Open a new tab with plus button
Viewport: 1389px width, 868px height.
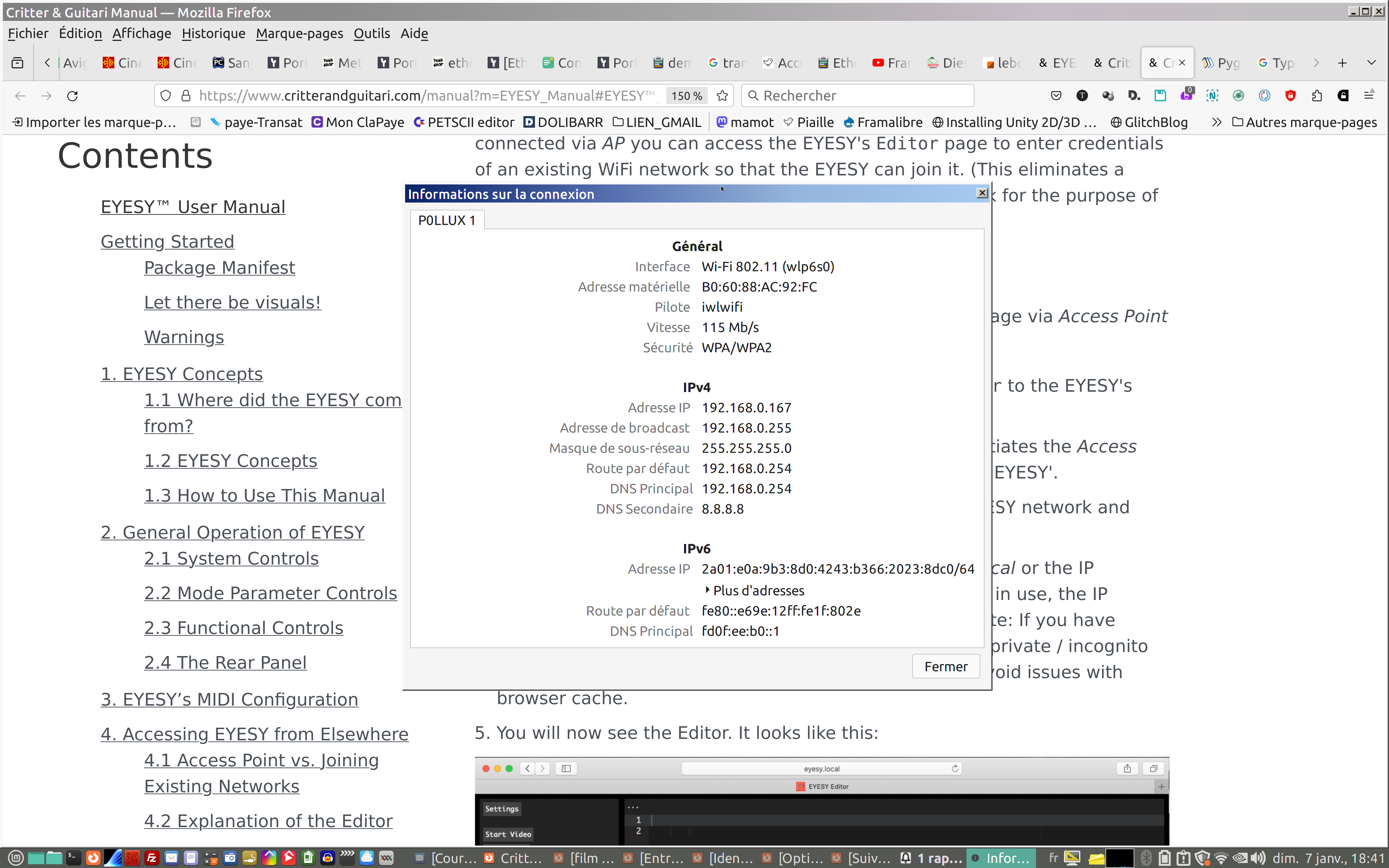point(1342,63)
